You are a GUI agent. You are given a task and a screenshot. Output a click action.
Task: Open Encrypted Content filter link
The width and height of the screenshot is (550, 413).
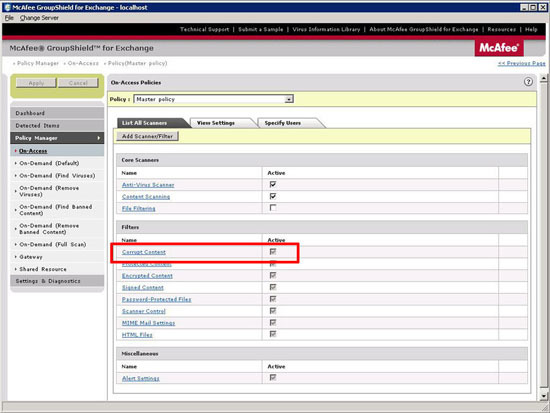[x=147, y=276]
